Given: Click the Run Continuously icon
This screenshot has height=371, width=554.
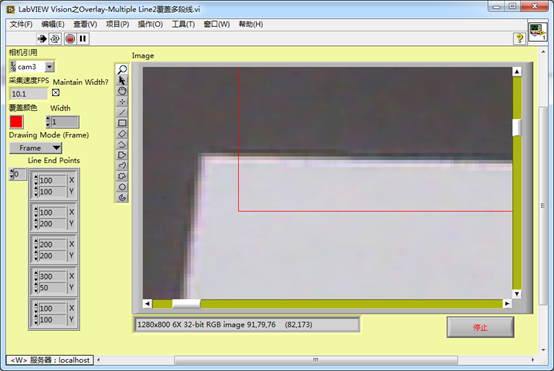Looking at the screenshot, I should tap(55, 39).
